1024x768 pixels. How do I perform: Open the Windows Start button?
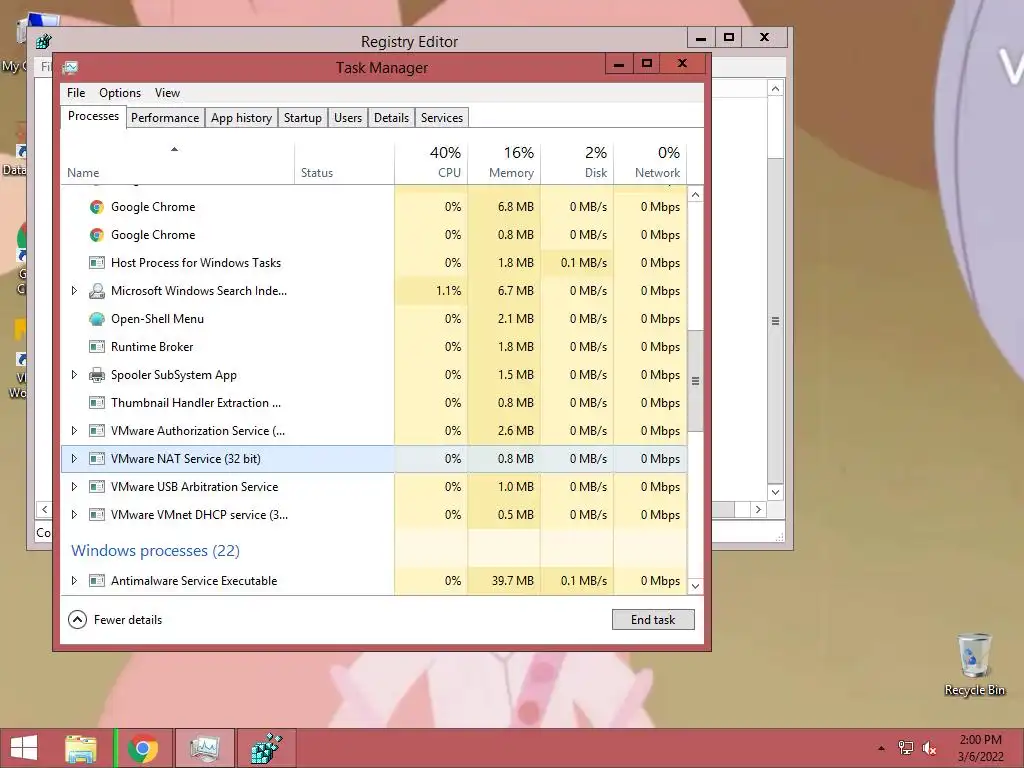point(24,748)
